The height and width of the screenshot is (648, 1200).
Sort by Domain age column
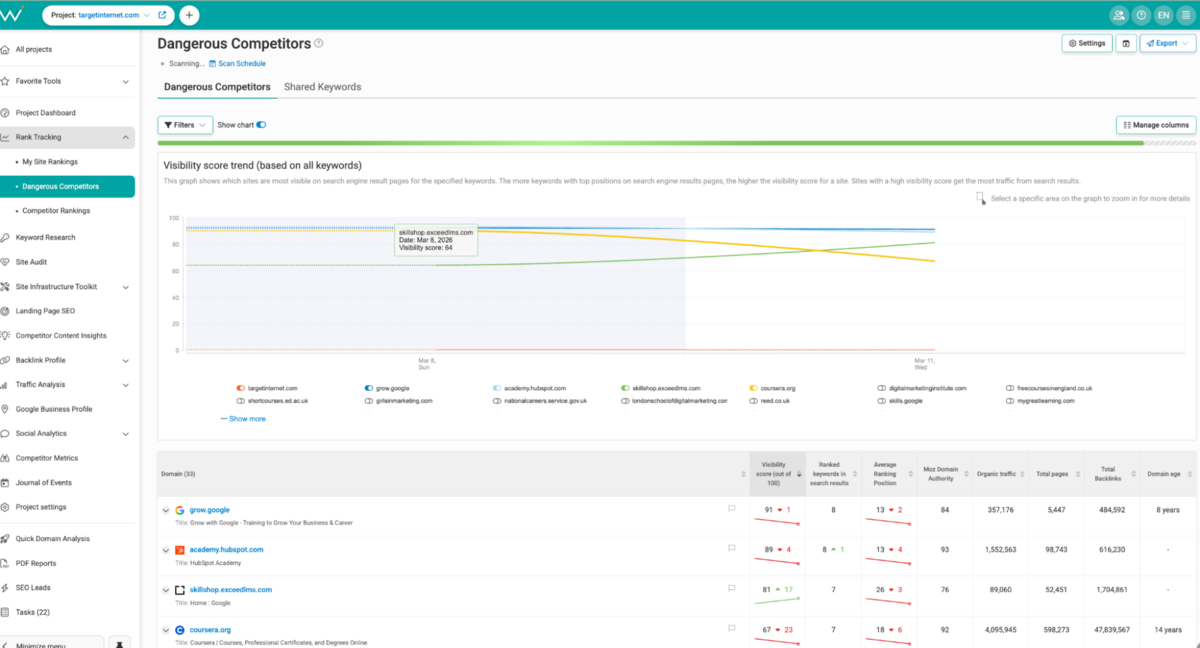coord(1190,474)
